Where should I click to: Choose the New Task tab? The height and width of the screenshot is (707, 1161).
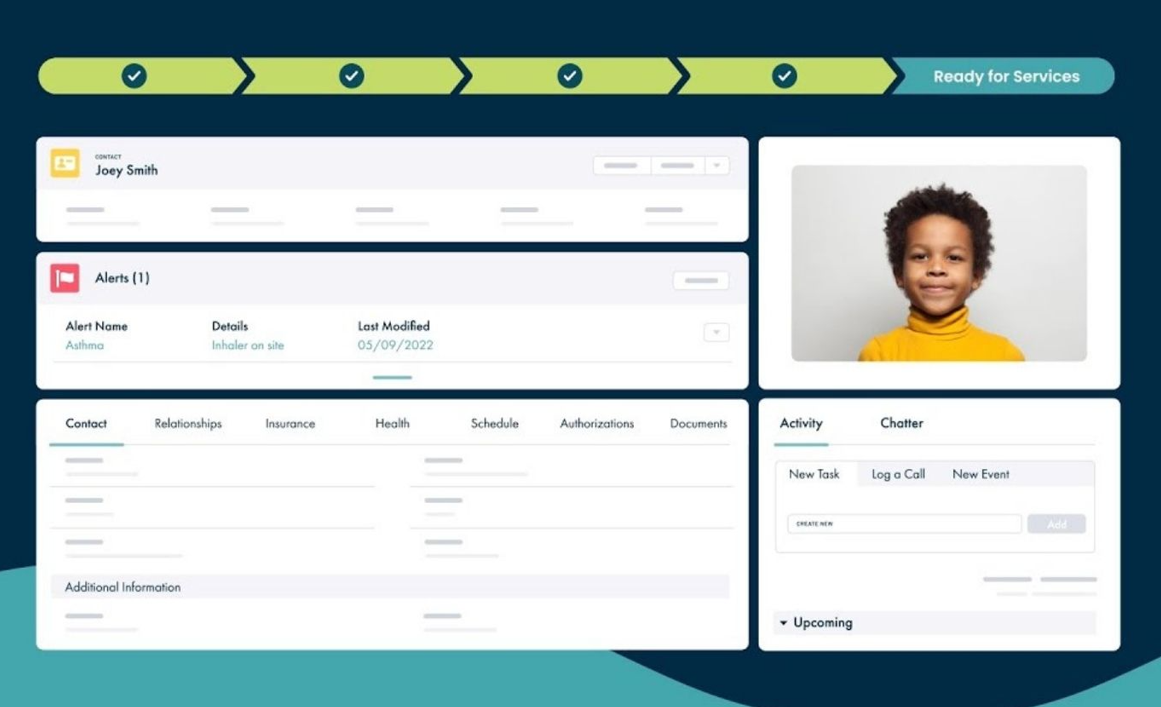pos(814,474)
